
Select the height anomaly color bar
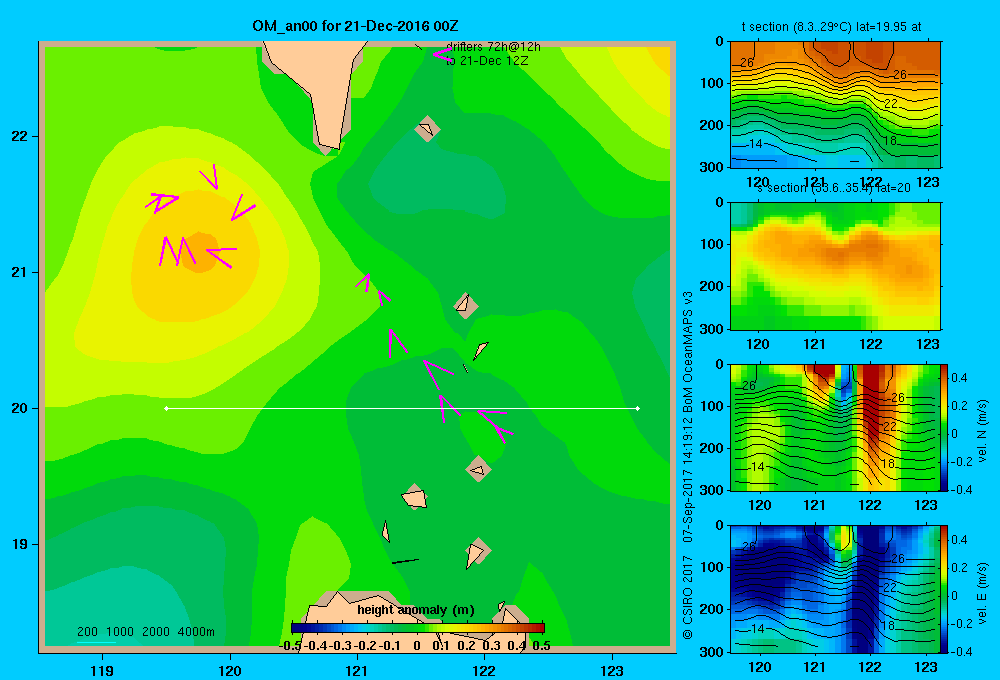click(418, 627)
